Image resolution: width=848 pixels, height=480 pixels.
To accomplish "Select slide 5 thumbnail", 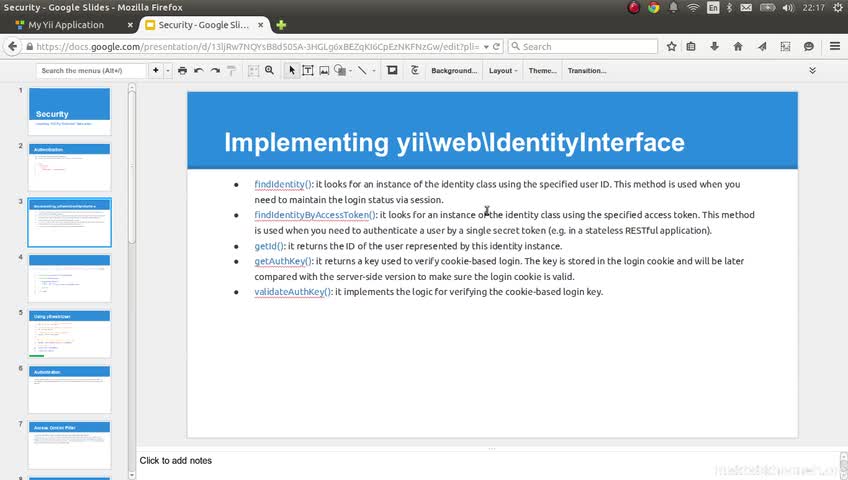I will click(x=69, y=334).
